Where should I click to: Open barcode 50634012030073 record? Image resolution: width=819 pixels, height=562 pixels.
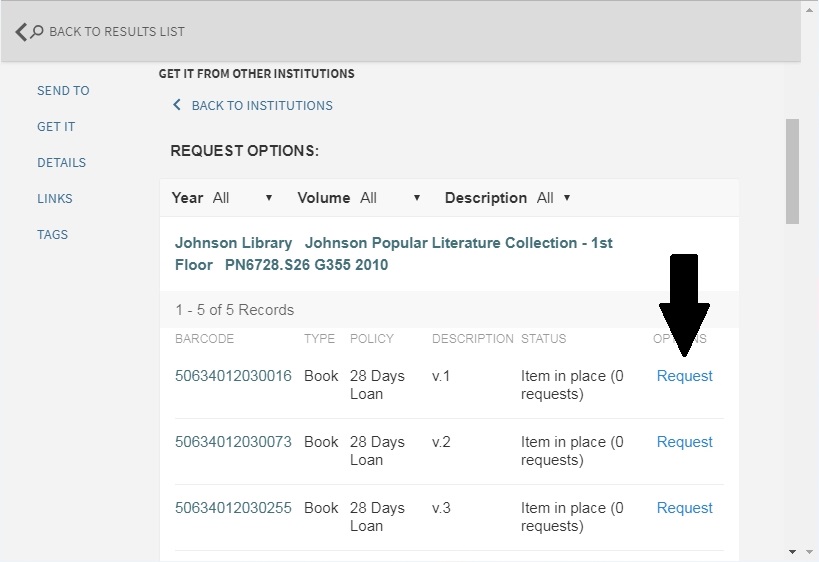(x=233, y=442)
